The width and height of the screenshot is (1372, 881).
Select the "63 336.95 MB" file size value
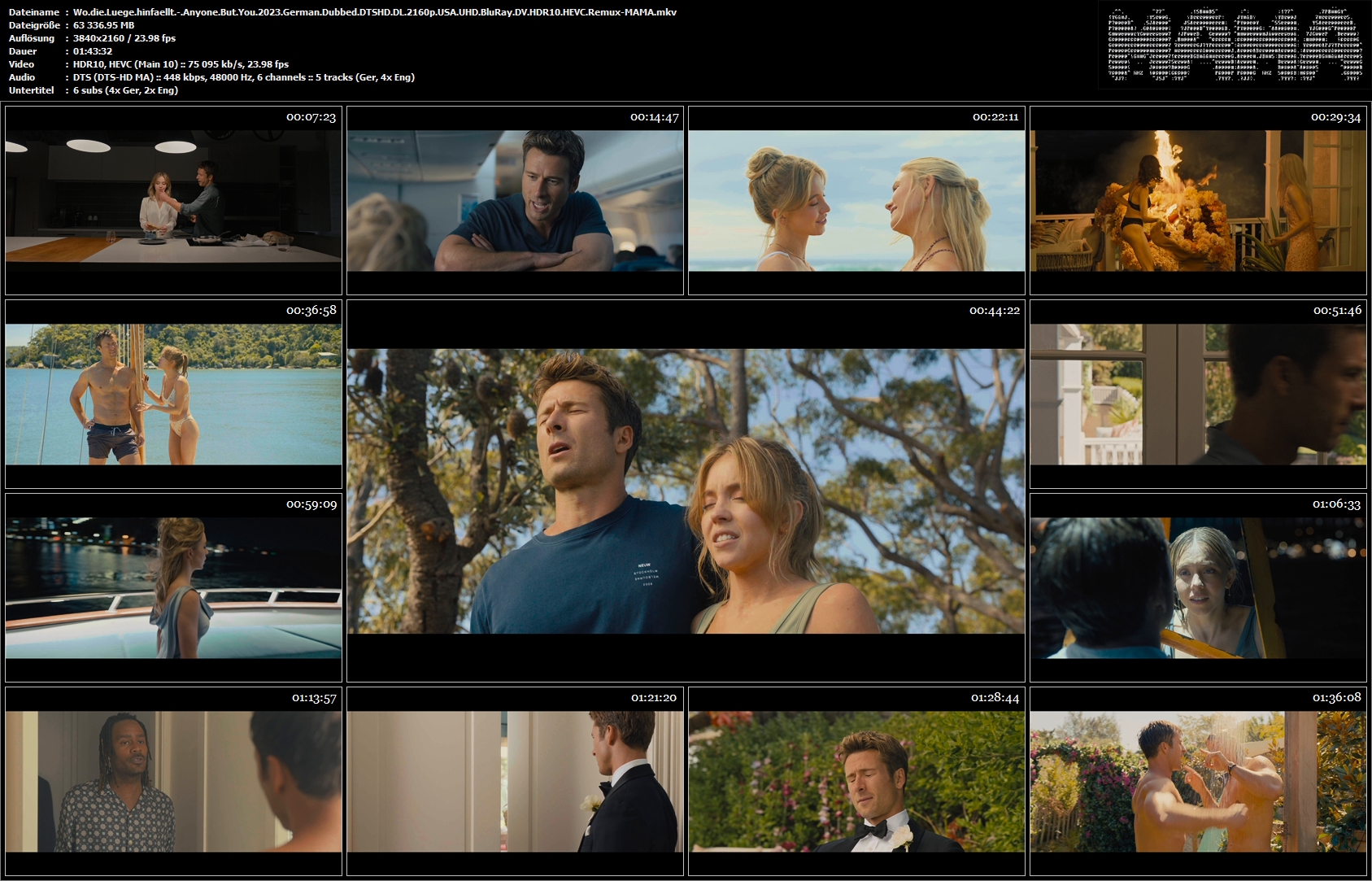click(103, 25)
